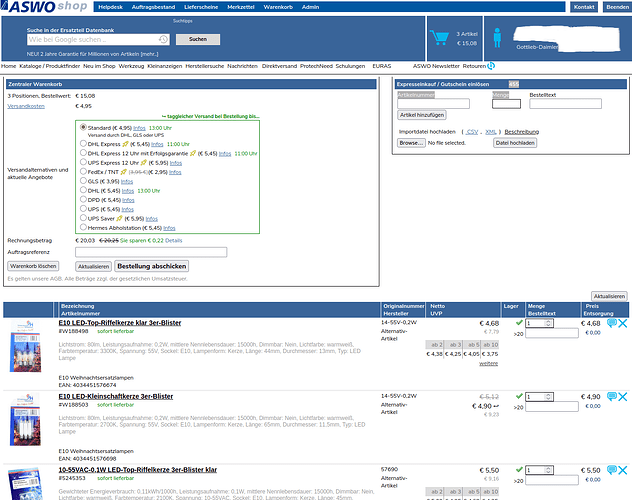Click comment bubble icon for E10 LED-Top-Riffelkerze

(612, 324)
